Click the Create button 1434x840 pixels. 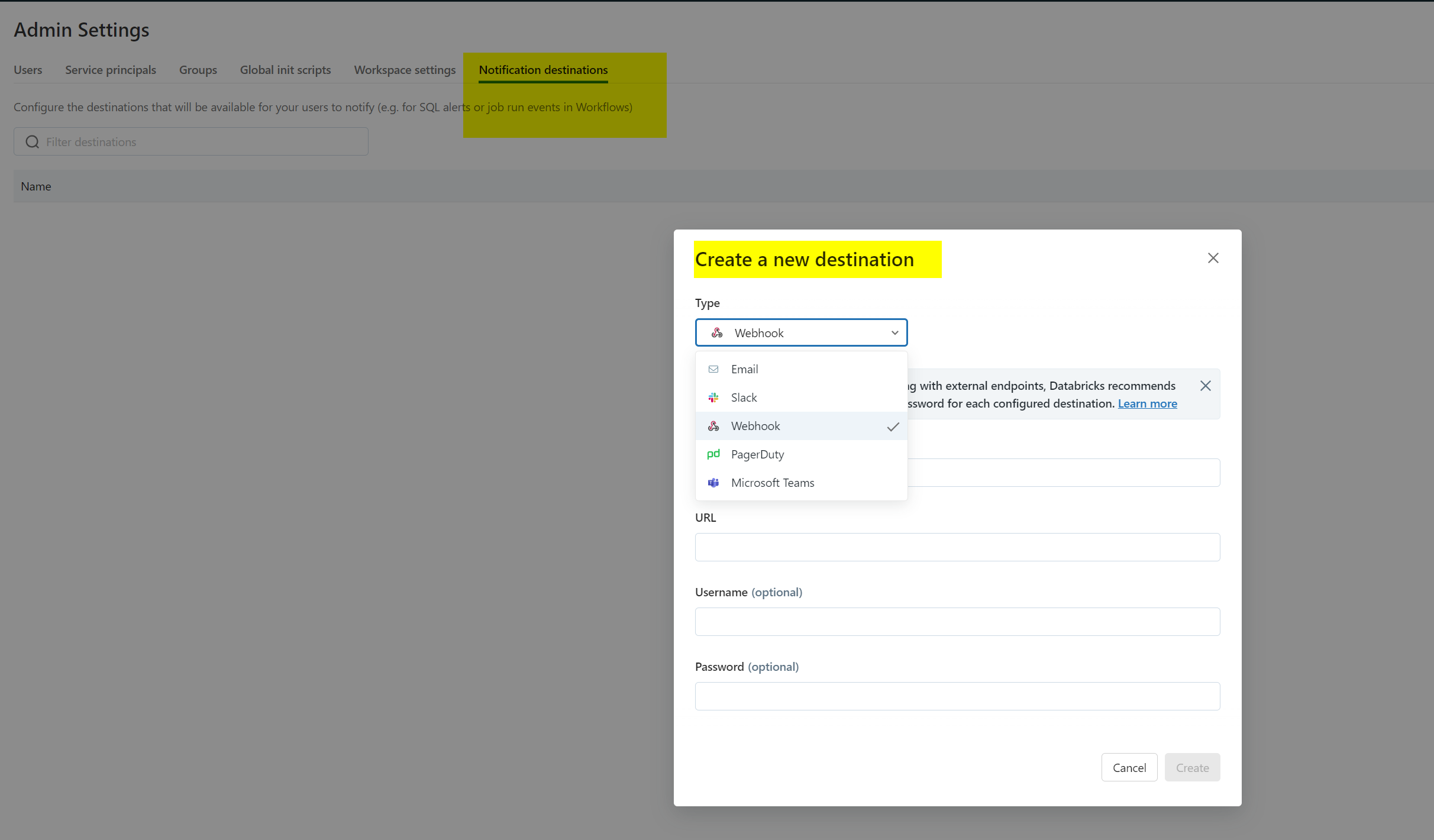point(1192,767)
